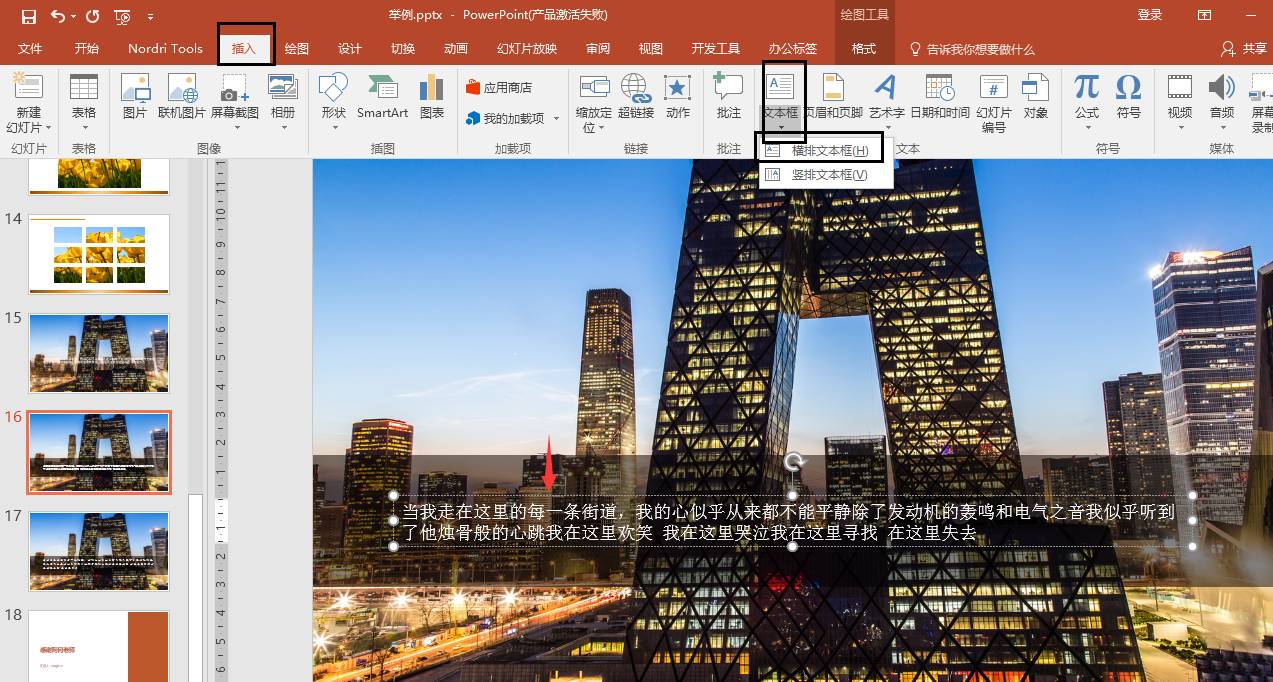Screen dimensions: 1273x682
Task: Expand the 表格 dropdown arrow
Action: 84,128
